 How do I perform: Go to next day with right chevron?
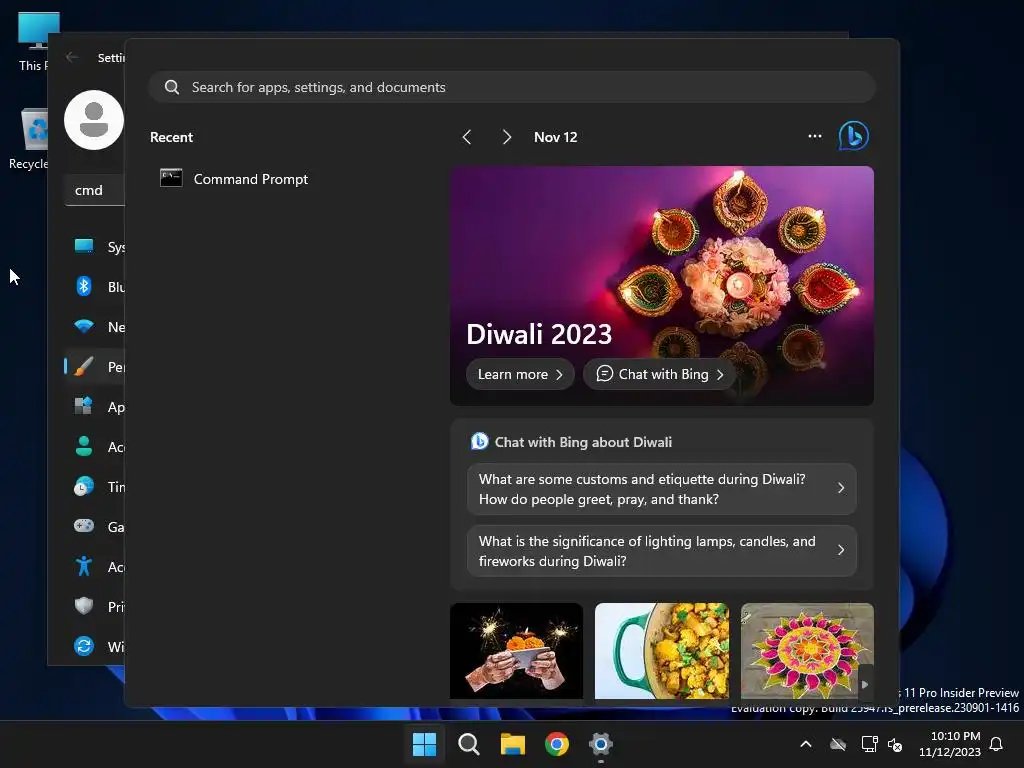pyautogui.click(x=506, y=136)
